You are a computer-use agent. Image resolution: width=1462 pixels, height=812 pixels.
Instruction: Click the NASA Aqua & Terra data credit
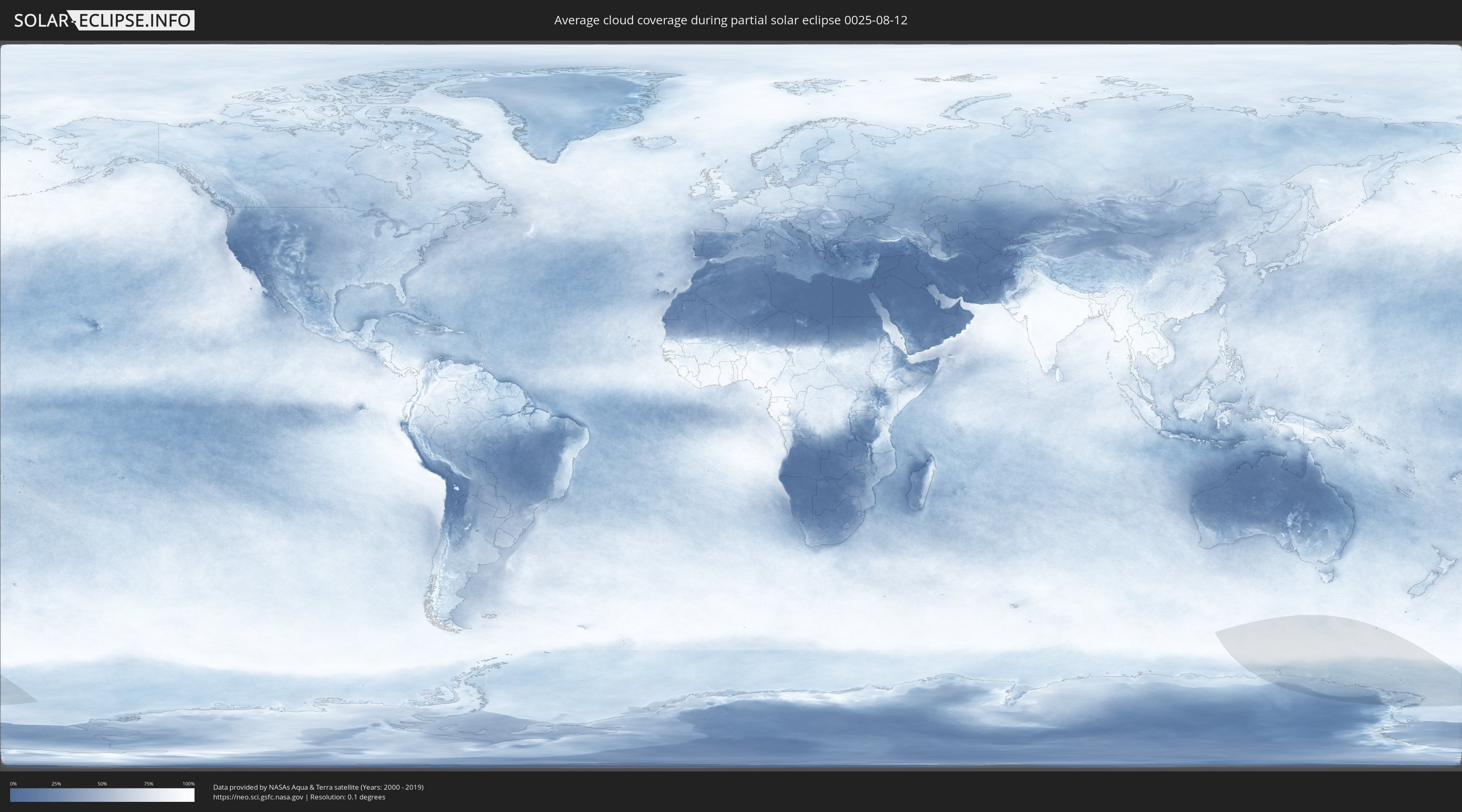pyautogui.click(x=318, y=787)
